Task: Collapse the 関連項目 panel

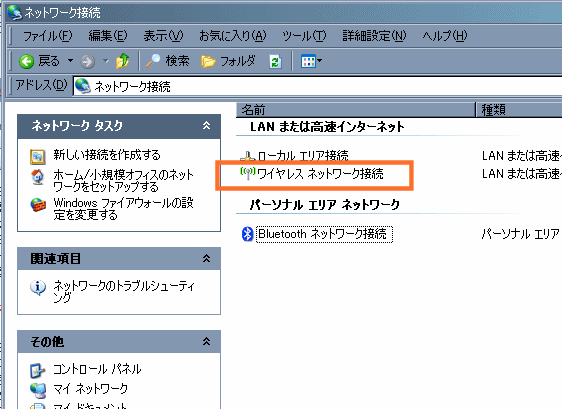Action: pyautogui.click(x=206, y=258)
